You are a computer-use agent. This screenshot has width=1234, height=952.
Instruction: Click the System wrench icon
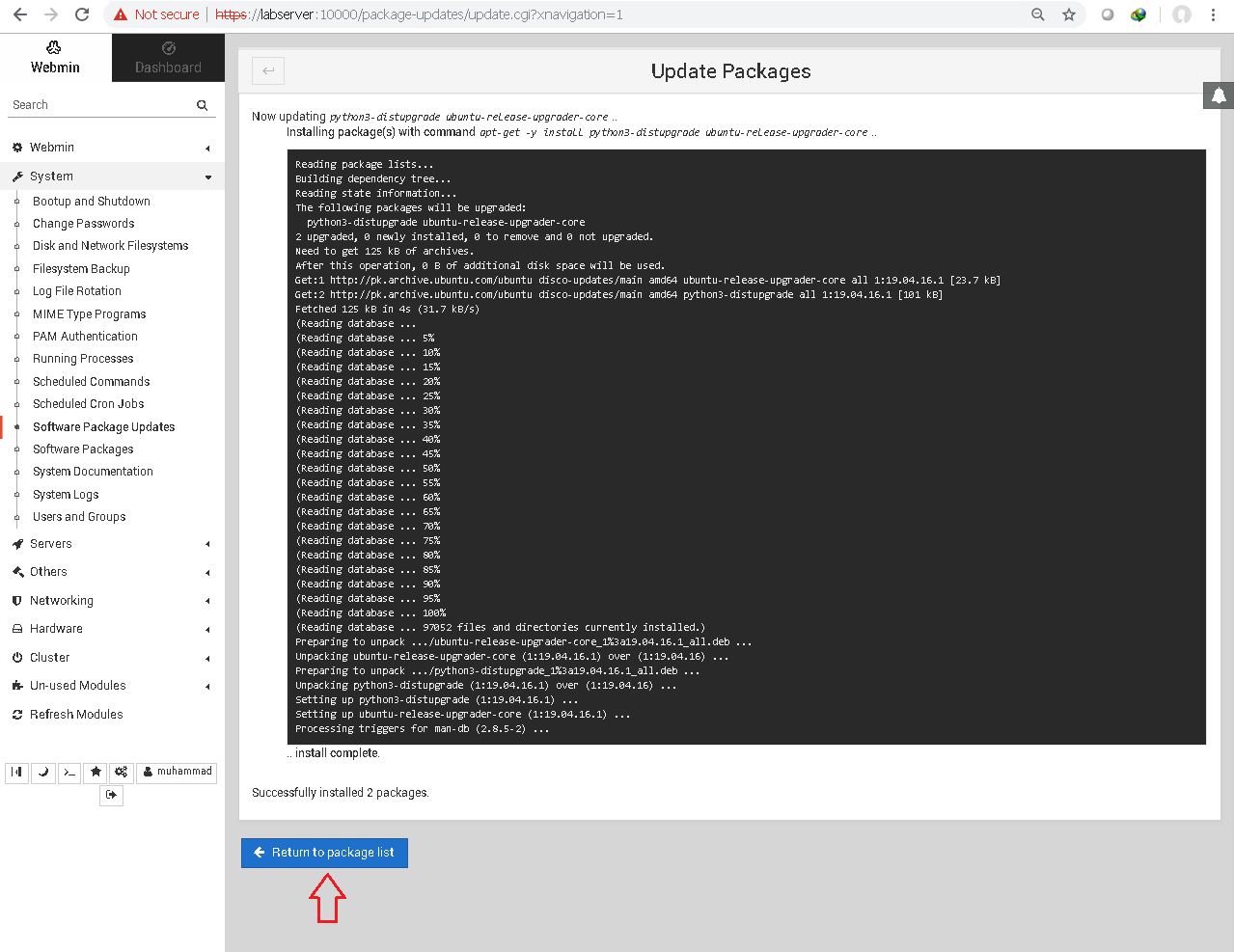[17, 177]
